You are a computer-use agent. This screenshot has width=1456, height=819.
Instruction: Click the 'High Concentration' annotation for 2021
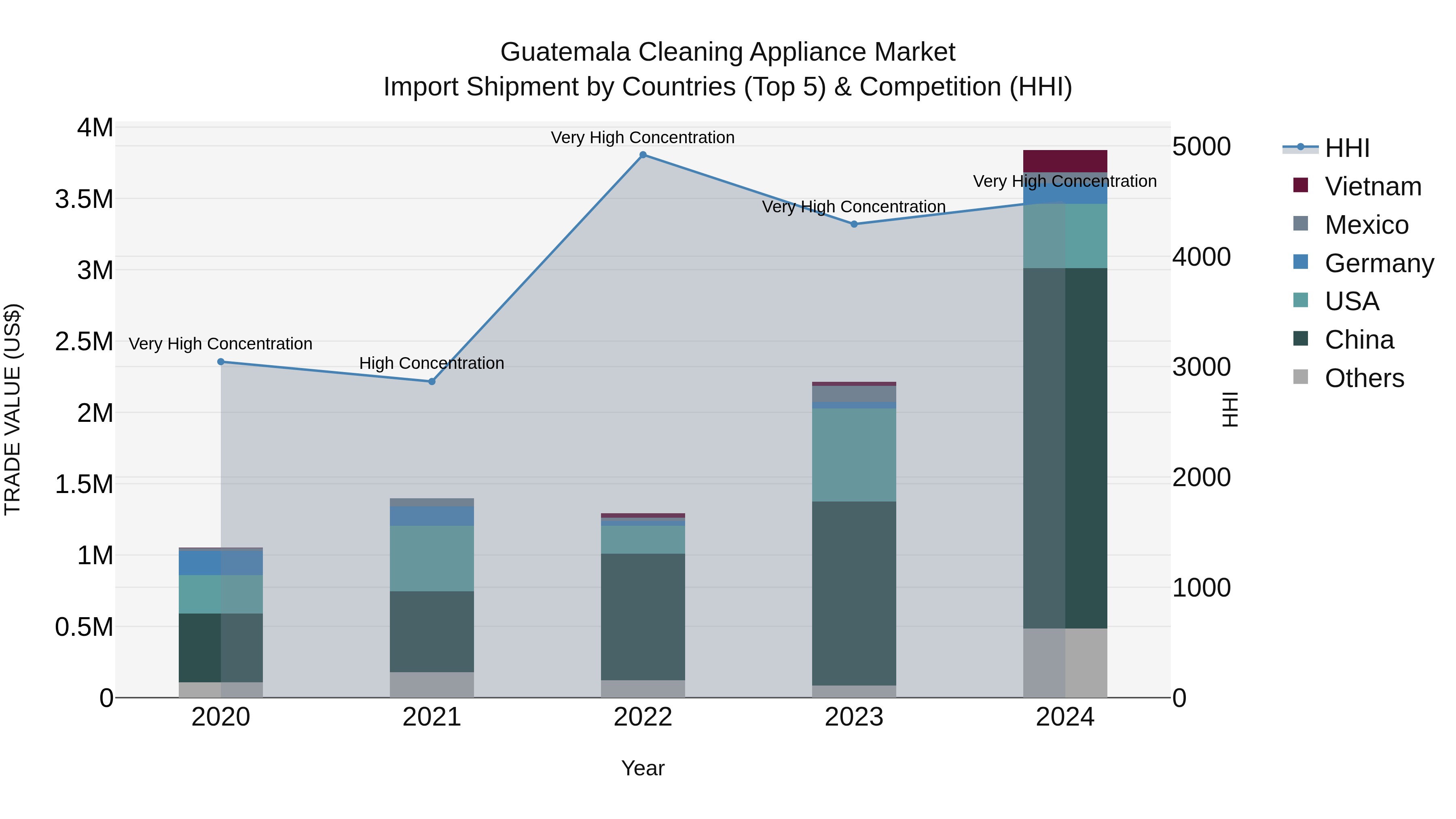coord(432,364)
